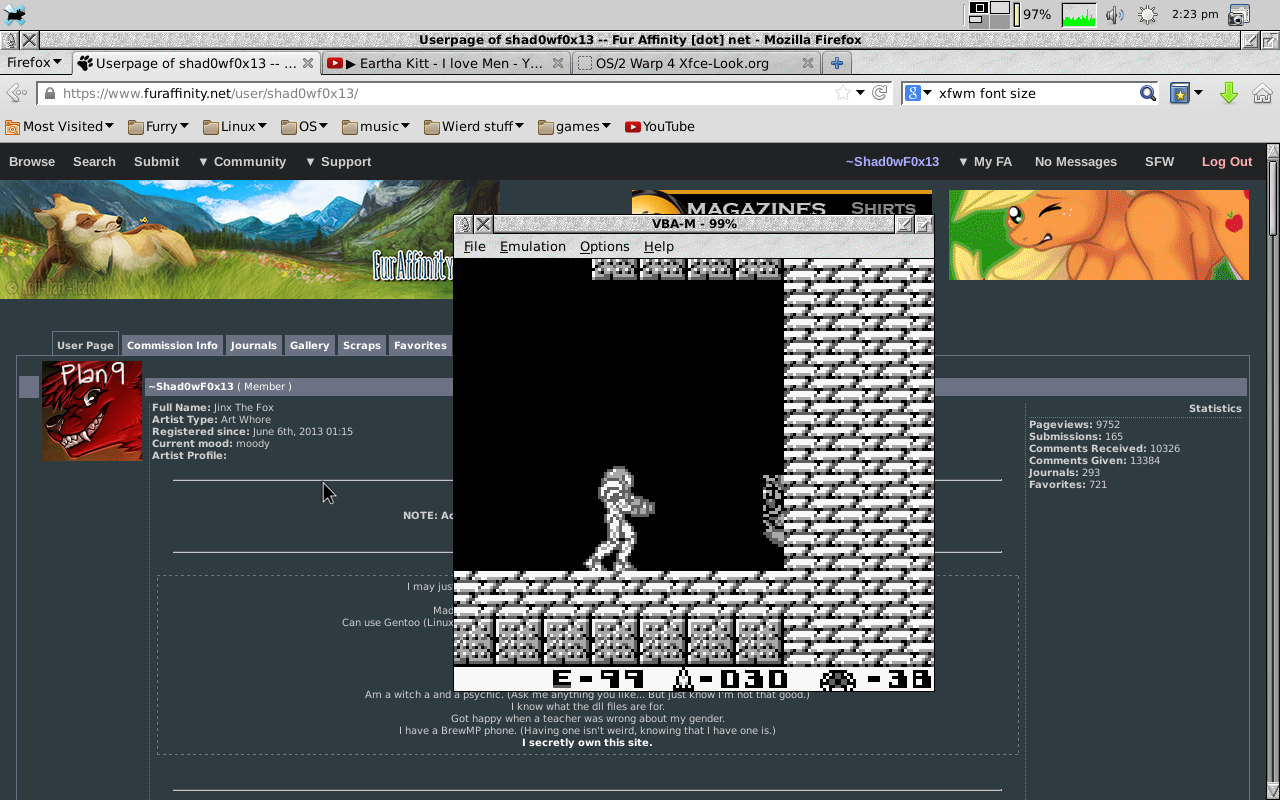Click the Plan9 user avatar image
Screen dimensions: 1280x800
[92, 411]
